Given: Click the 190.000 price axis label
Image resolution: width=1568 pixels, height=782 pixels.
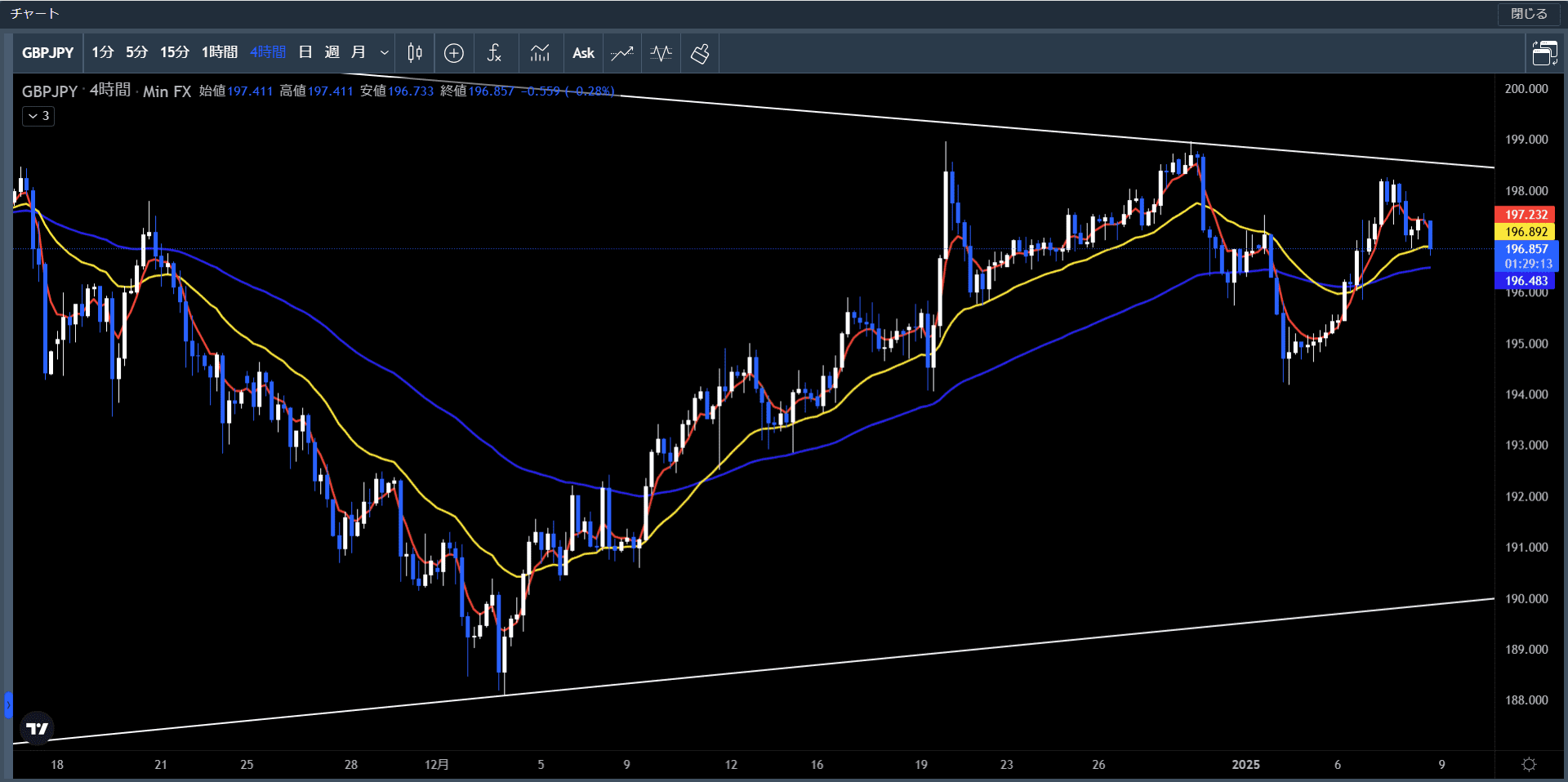Looking at the screenshot, I should 1526,598.
